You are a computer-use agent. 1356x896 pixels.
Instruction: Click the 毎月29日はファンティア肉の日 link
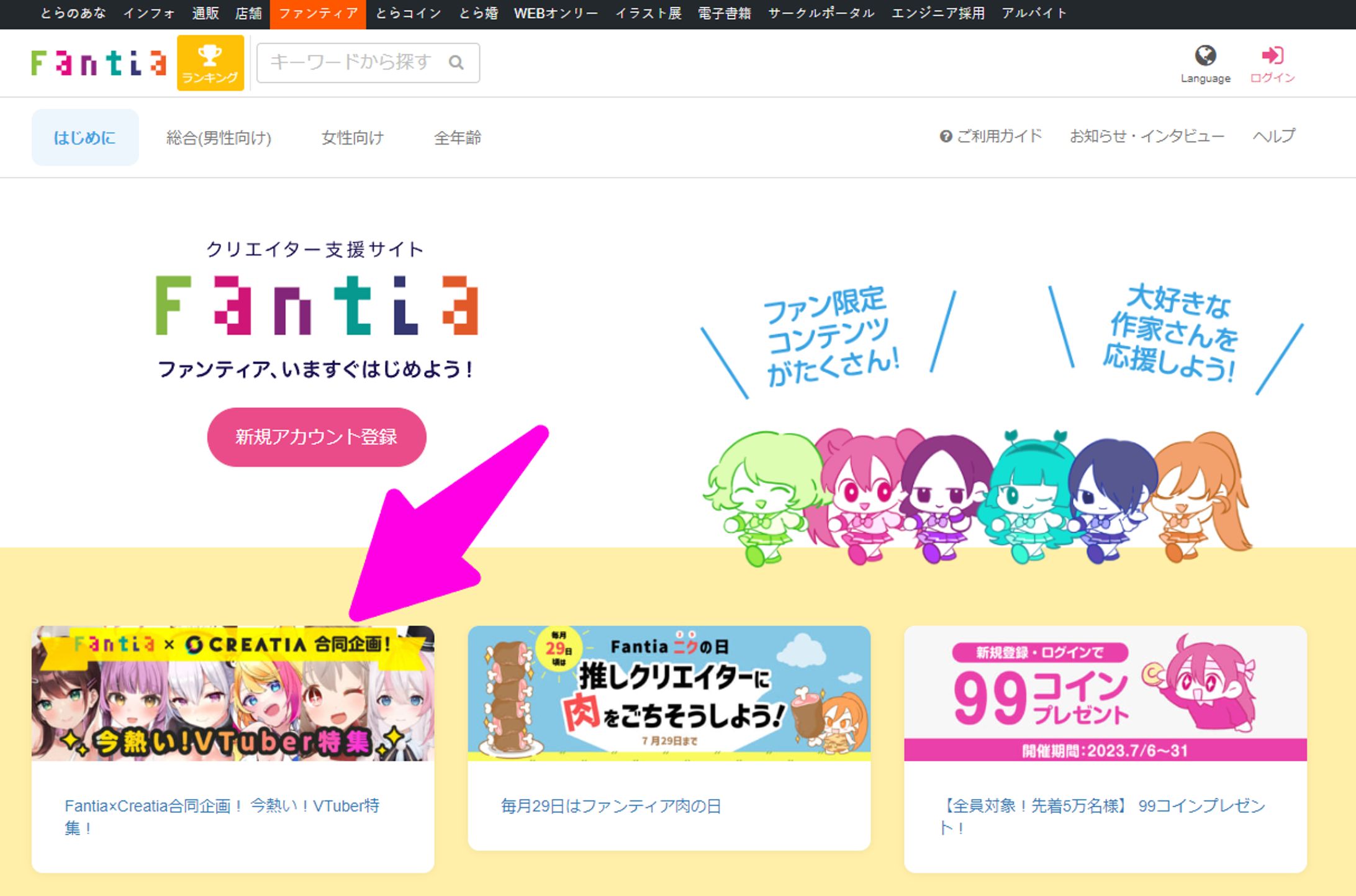coord(611,806)
